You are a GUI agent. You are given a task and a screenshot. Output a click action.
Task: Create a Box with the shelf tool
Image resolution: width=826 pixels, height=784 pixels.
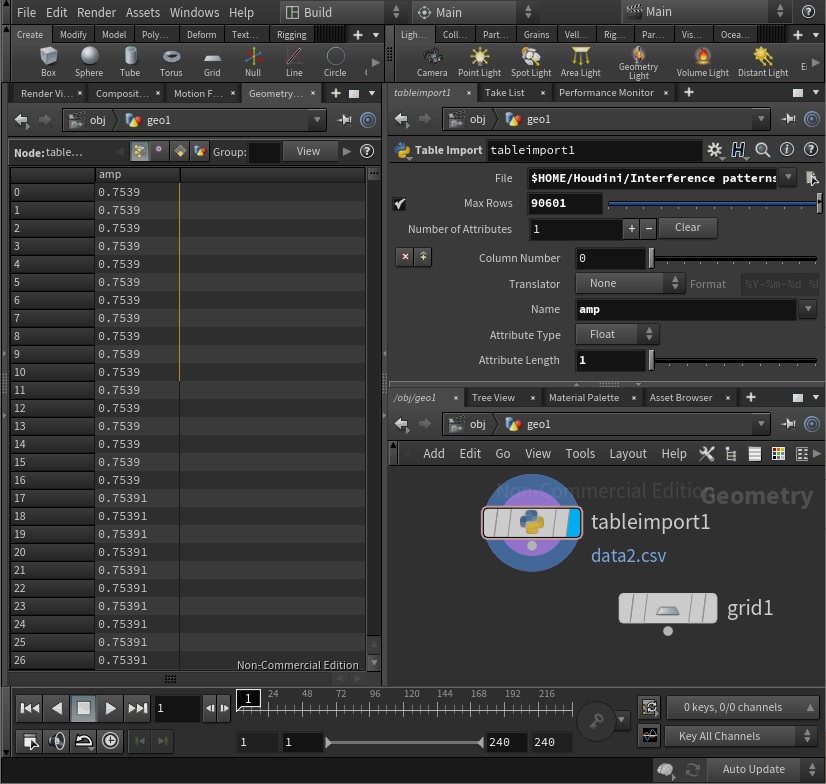(x=48, y=62)
